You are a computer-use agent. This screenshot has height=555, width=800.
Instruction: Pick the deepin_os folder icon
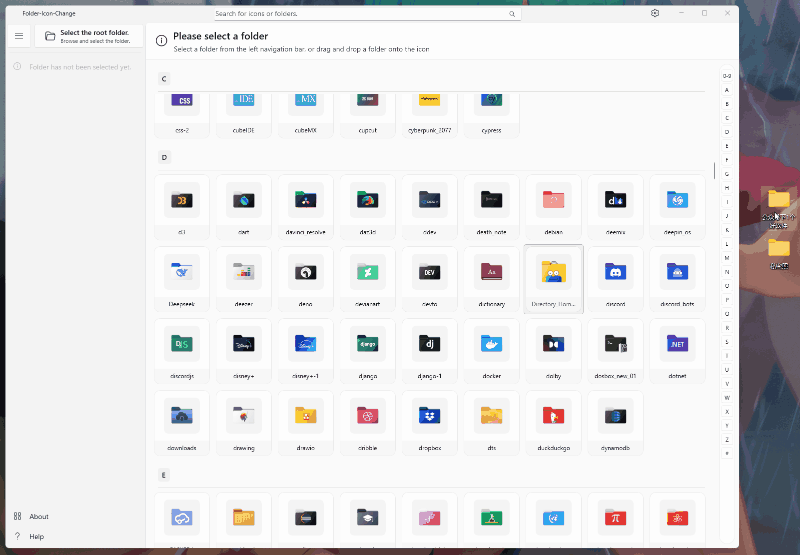(x=677, y=207)
